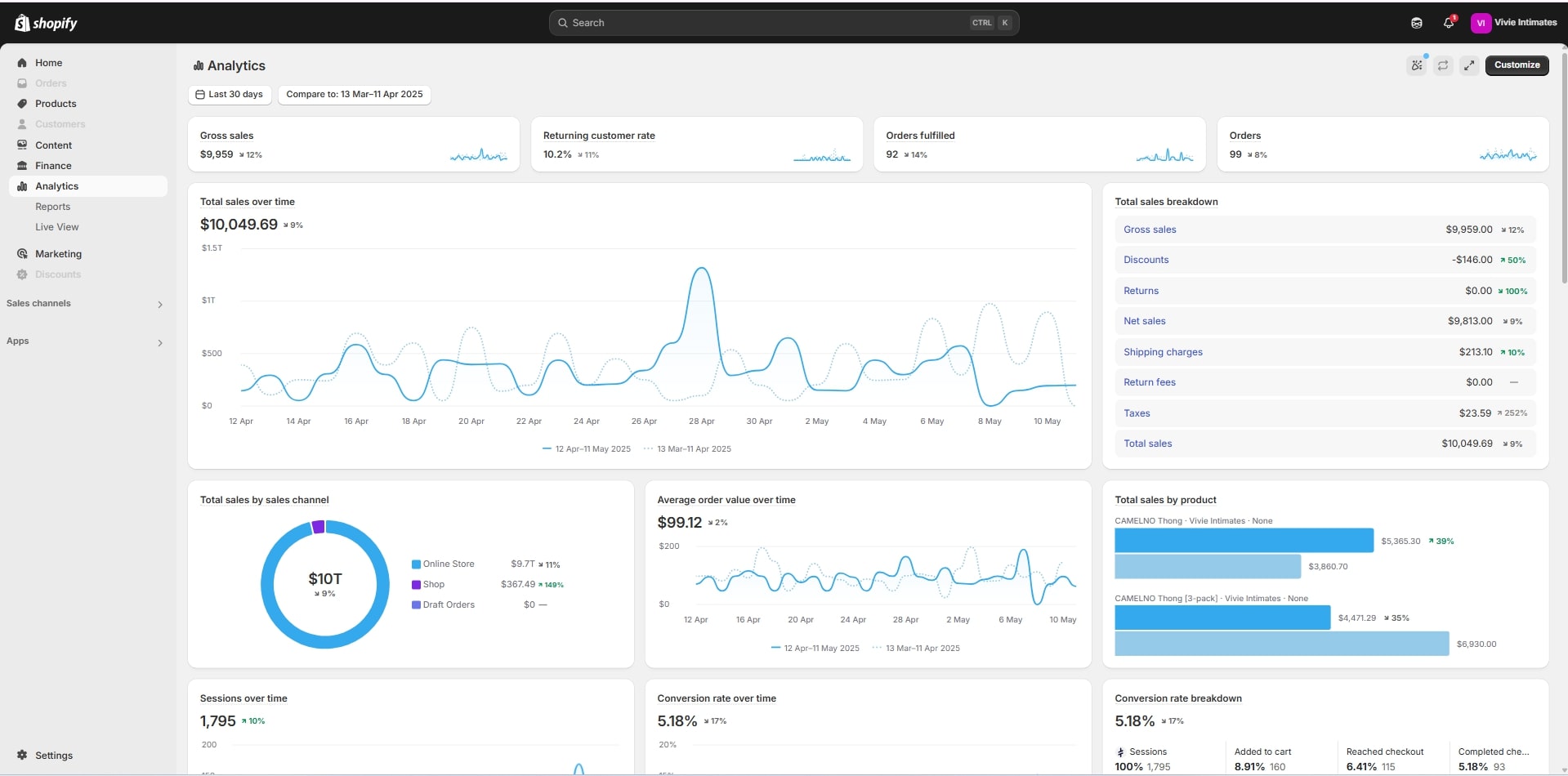Click the Settings gear in sidebar
Screen dimensions: 1568x776
pos(22,756)
